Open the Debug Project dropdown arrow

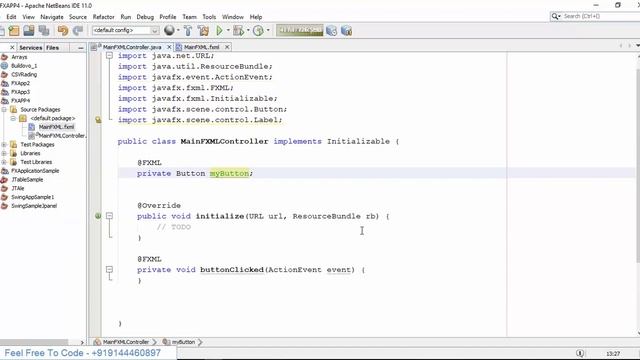pos(248,31)
